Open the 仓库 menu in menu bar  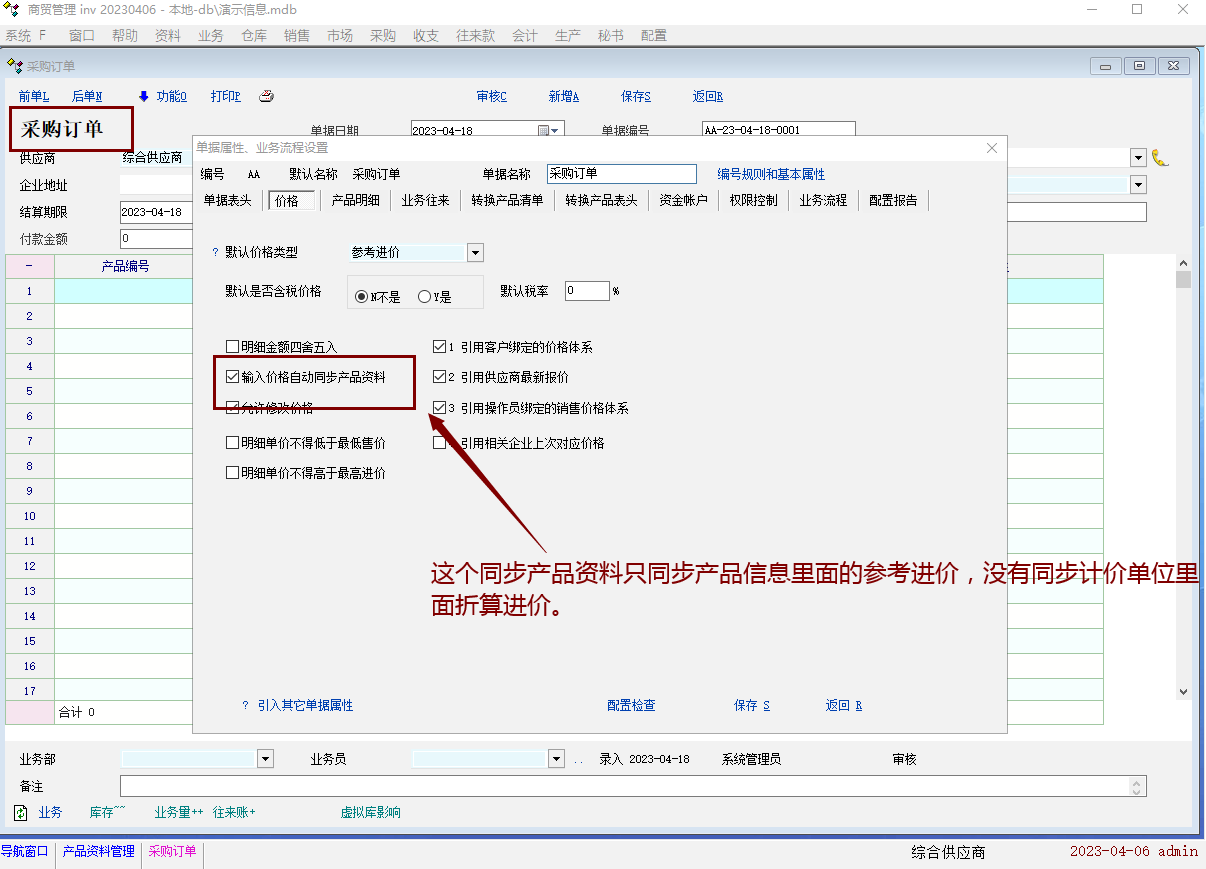(254, 36)
